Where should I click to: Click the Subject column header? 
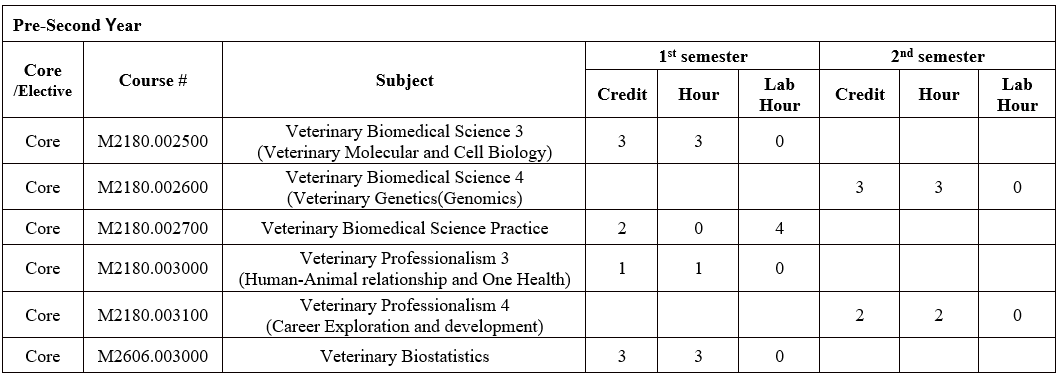point(404,80)
